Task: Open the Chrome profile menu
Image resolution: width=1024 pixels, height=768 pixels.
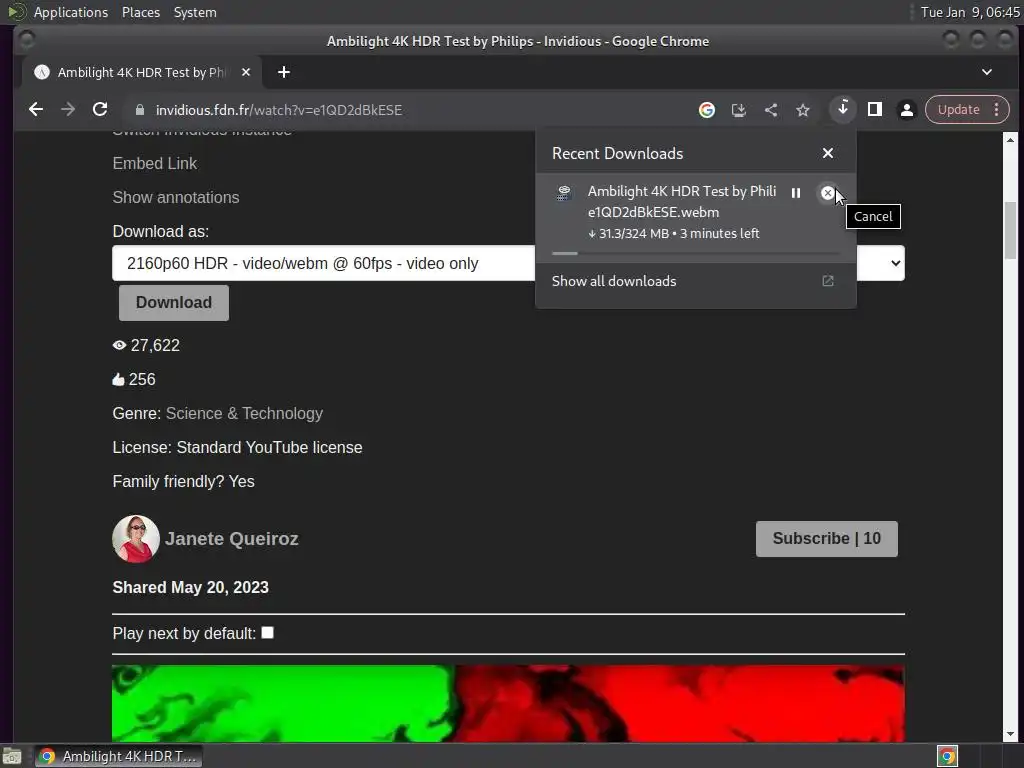Action: (906, 110)
